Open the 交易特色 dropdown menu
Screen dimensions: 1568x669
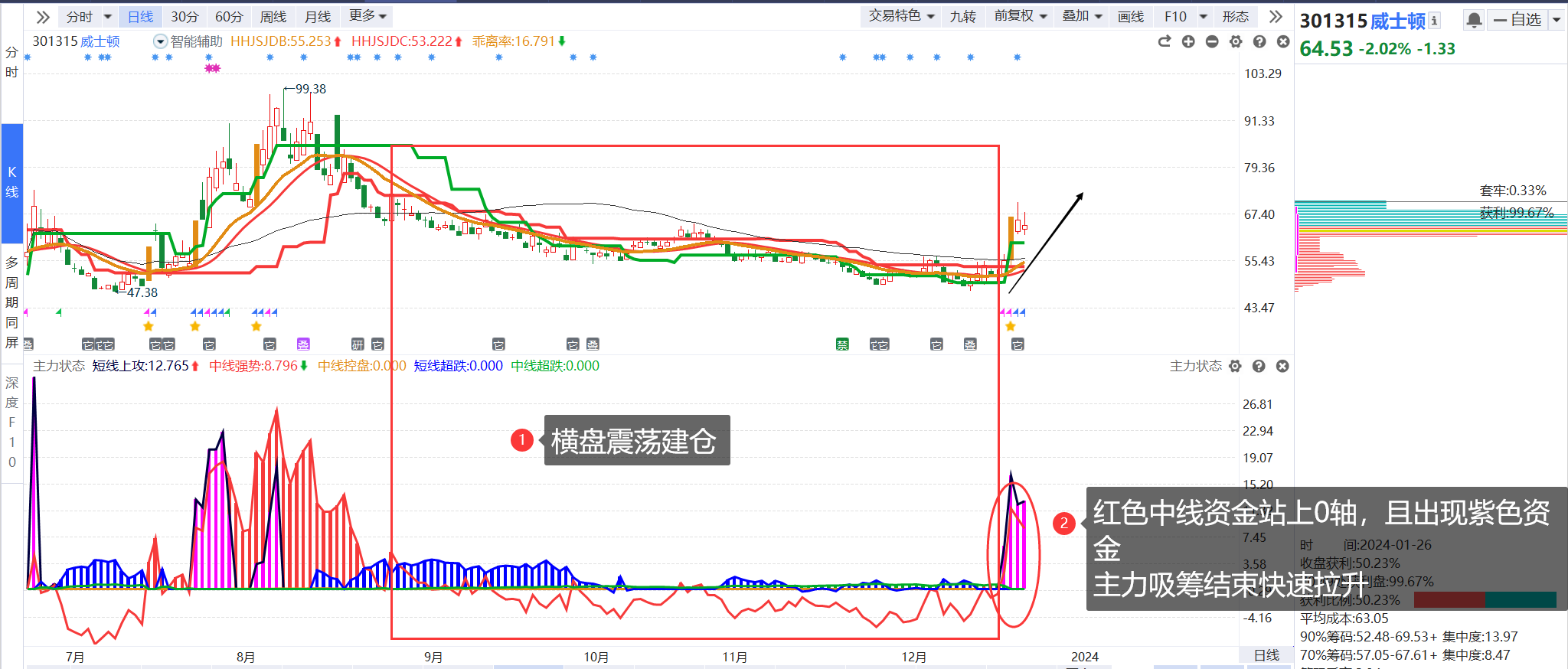tap(901, 16)
